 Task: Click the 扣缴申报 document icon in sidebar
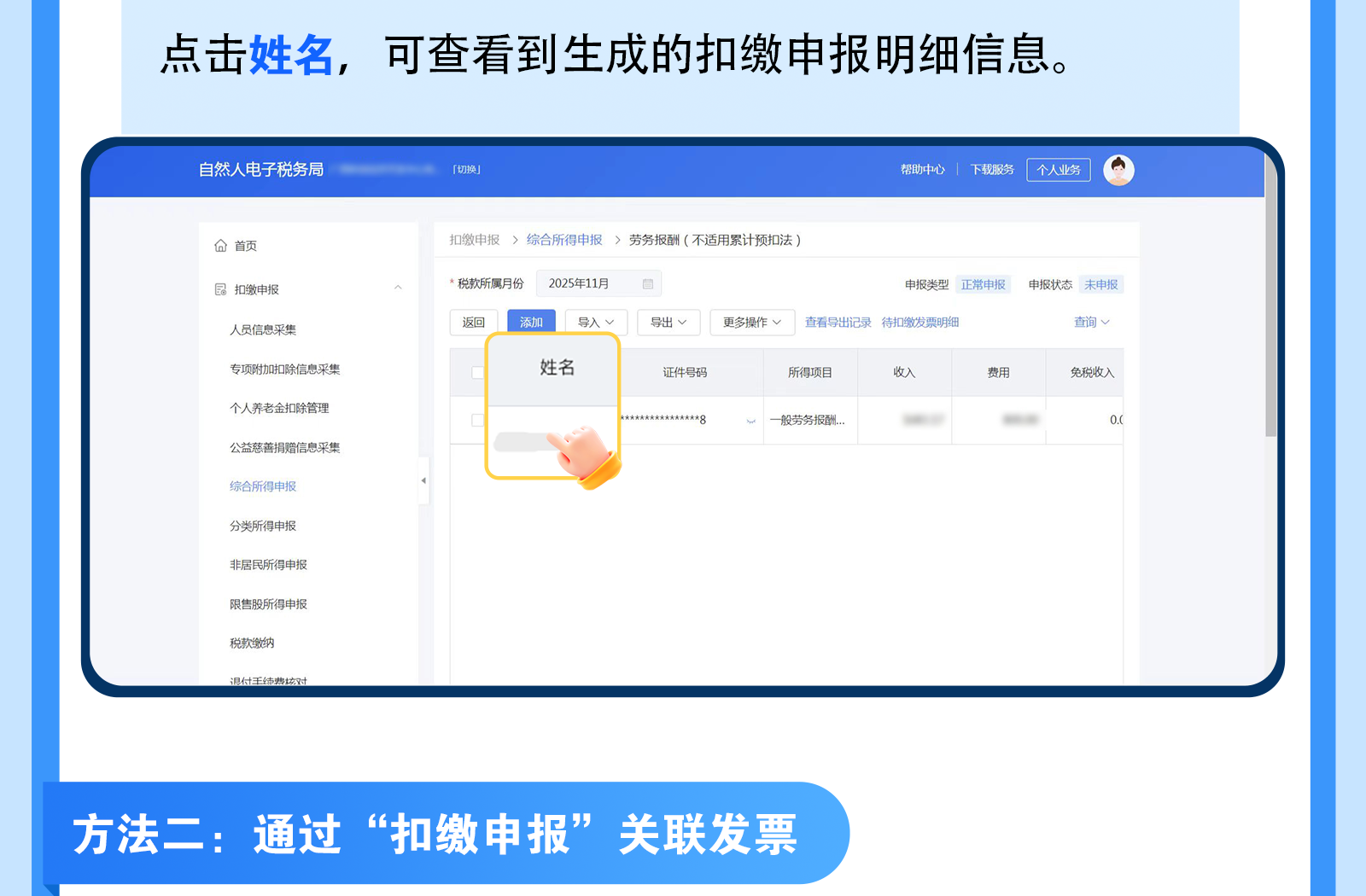pos(220,289)
